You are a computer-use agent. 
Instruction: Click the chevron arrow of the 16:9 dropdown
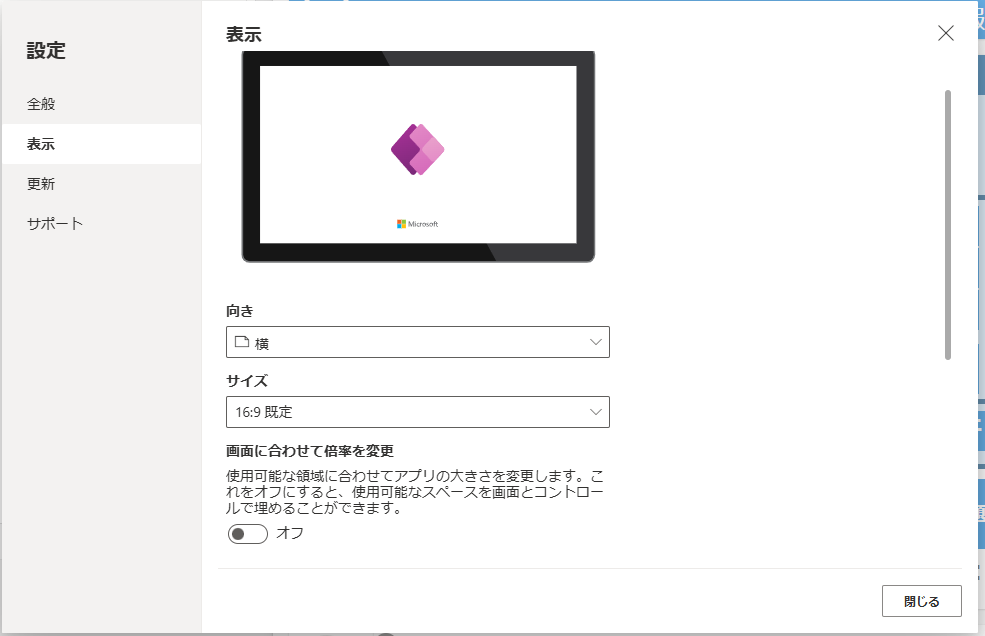click(596, 412)
